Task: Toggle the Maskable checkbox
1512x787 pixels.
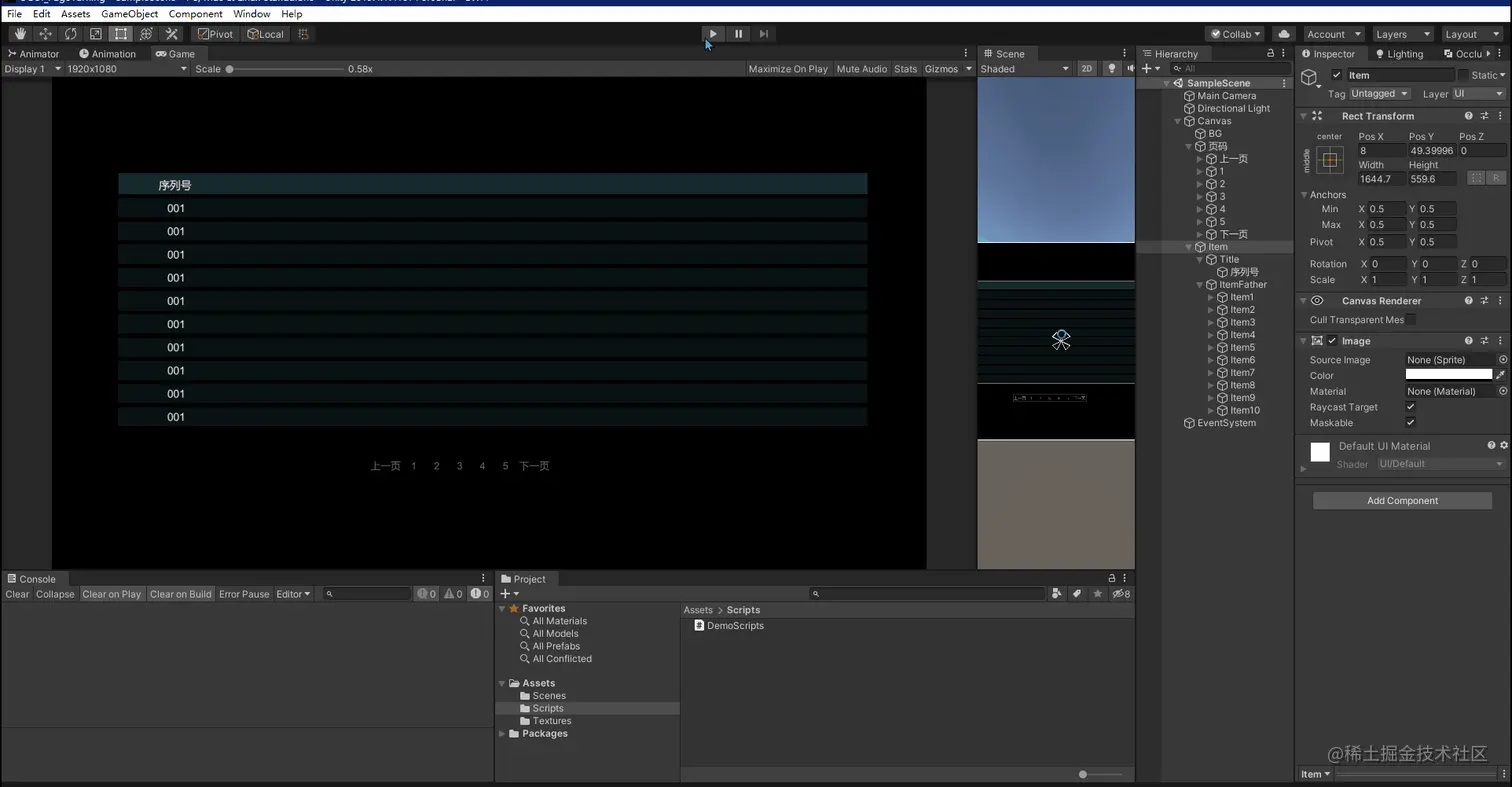Action: tap(1410, 423)
